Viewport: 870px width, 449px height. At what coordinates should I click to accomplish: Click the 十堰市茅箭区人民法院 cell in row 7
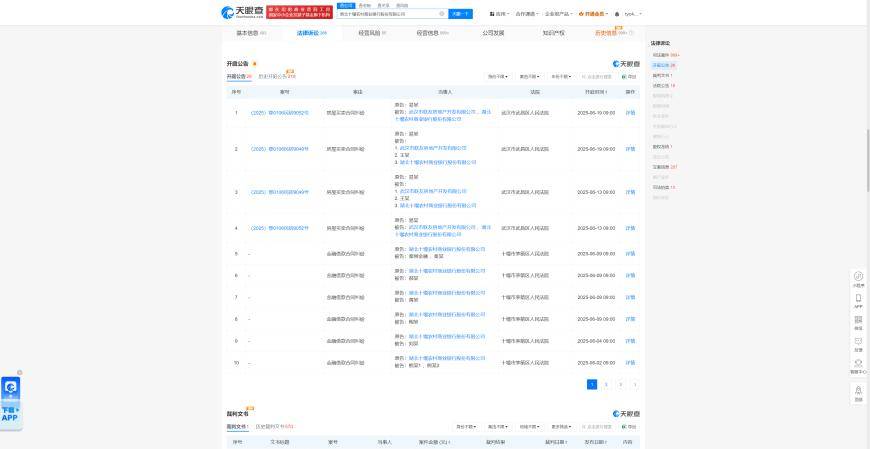coord(524,297)
